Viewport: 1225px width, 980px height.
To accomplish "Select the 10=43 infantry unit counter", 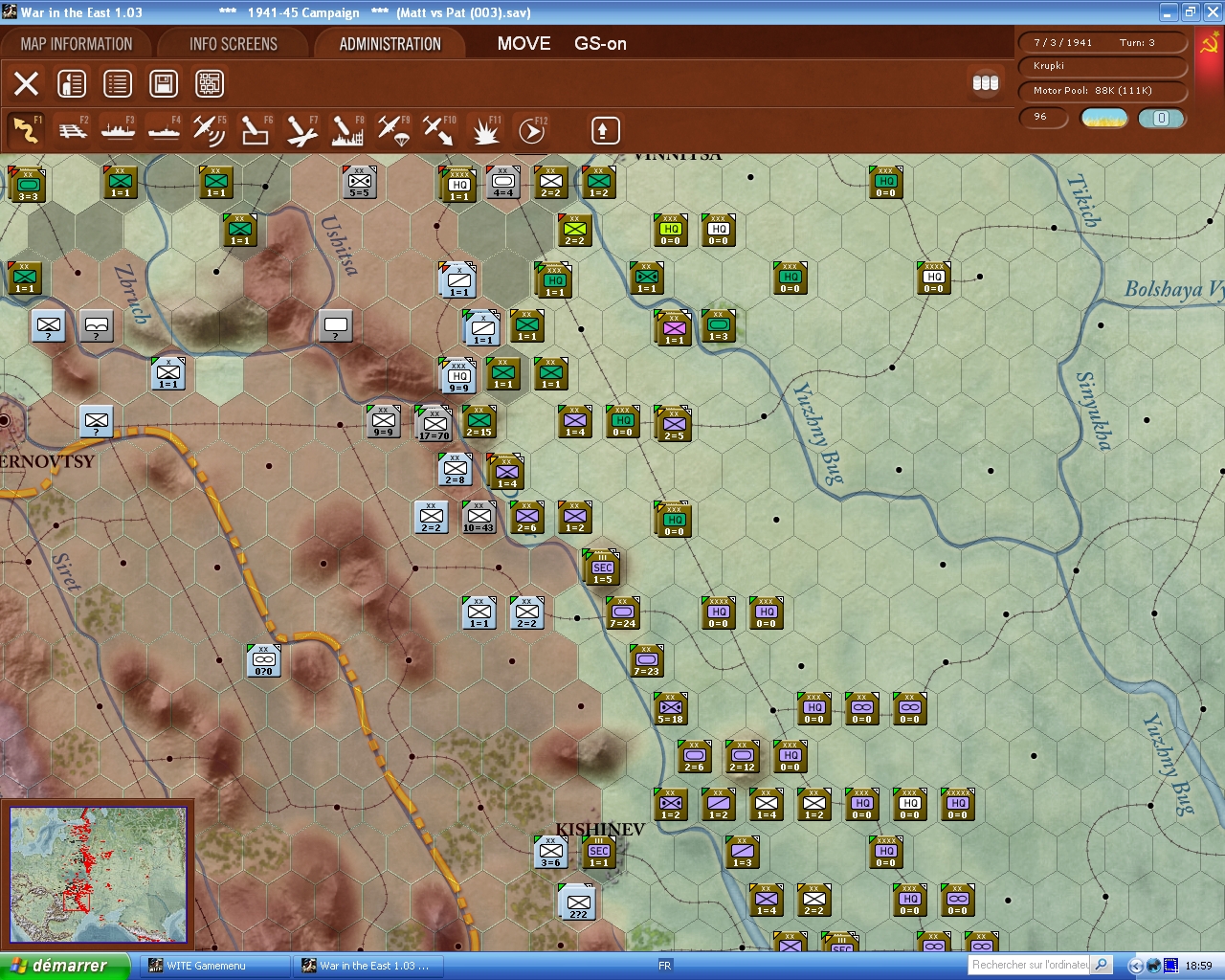I will [x=479, y=517].
